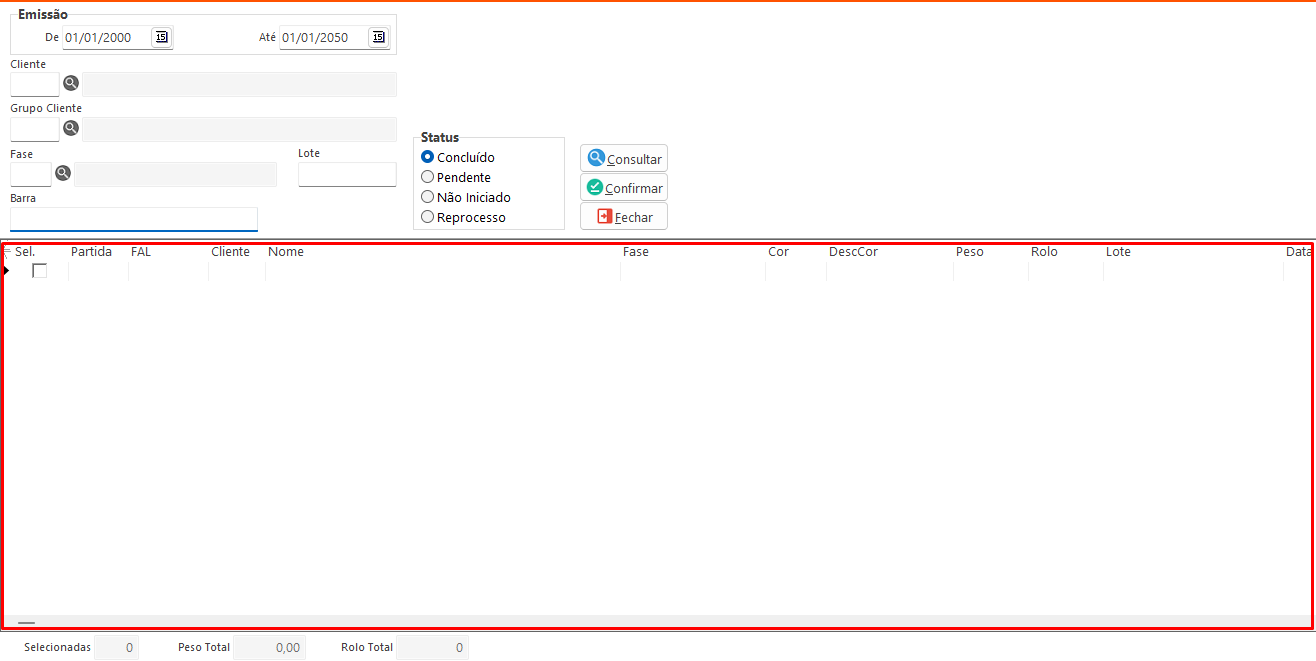Click the Cliente code input field

35,84
